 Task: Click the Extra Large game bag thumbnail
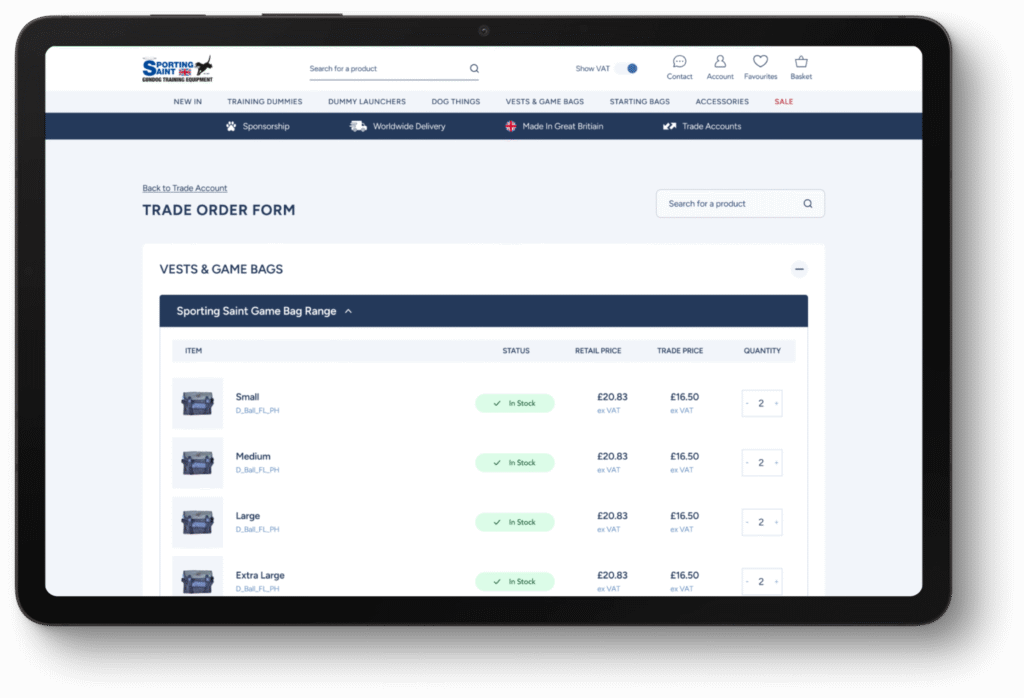pos(197,578)
